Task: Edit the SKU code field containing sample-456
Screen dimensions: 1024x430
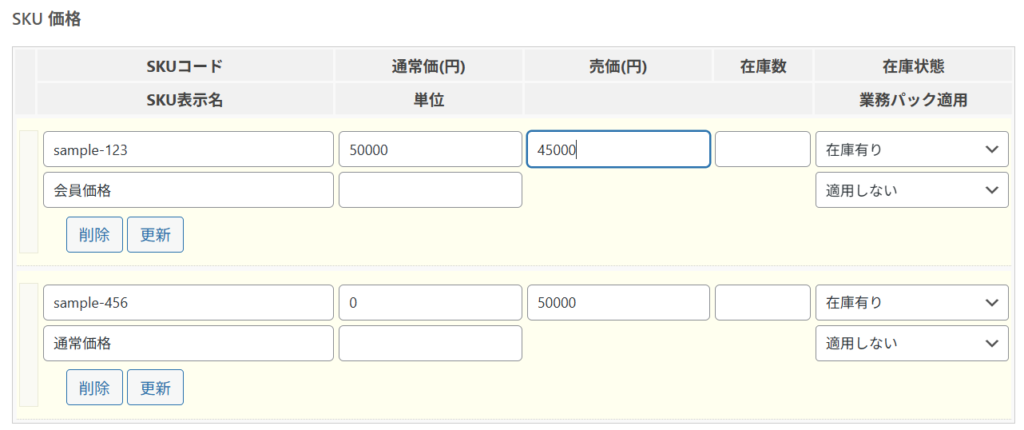Action: 188,303
